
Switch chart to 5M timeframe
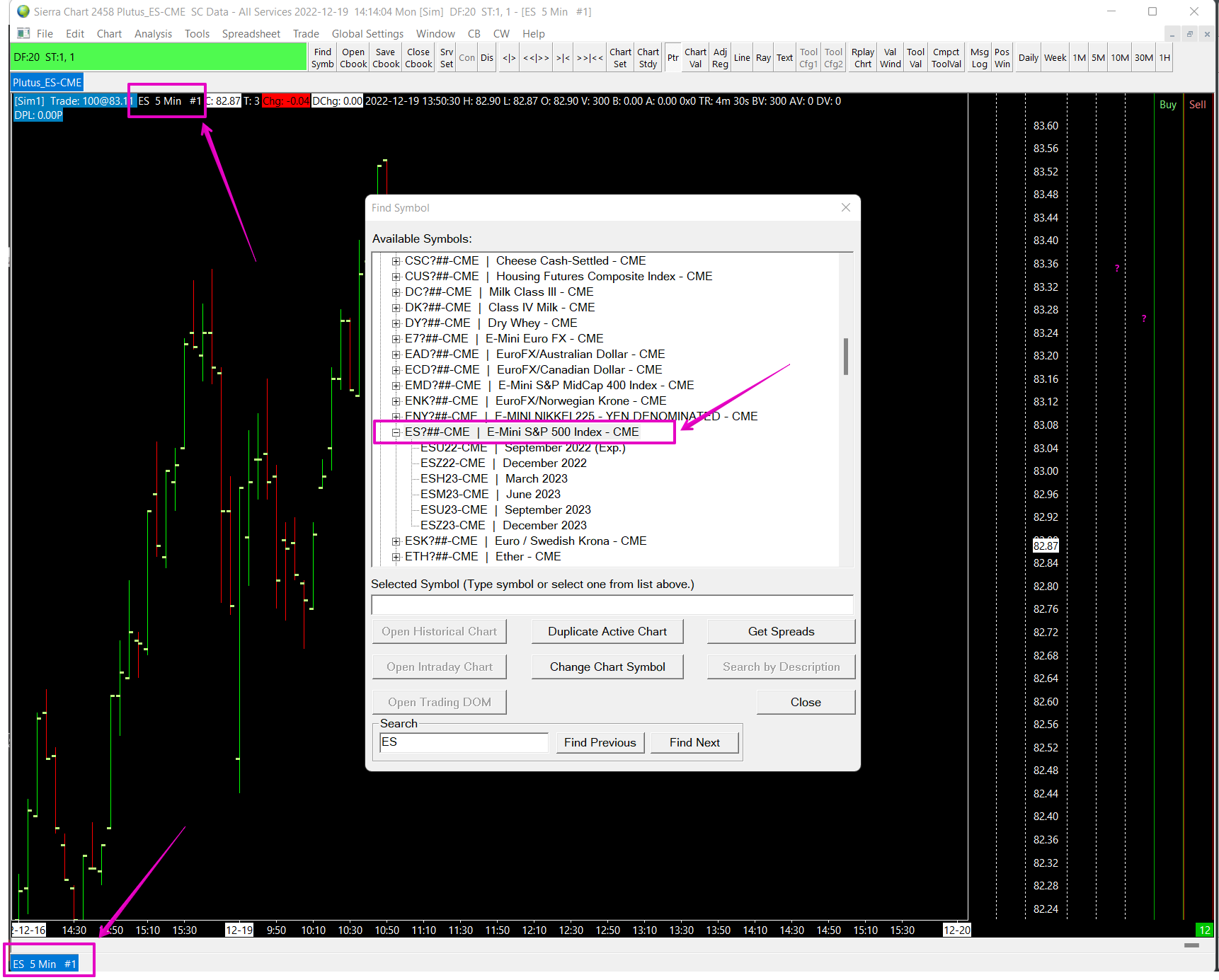coord(1098,58)
